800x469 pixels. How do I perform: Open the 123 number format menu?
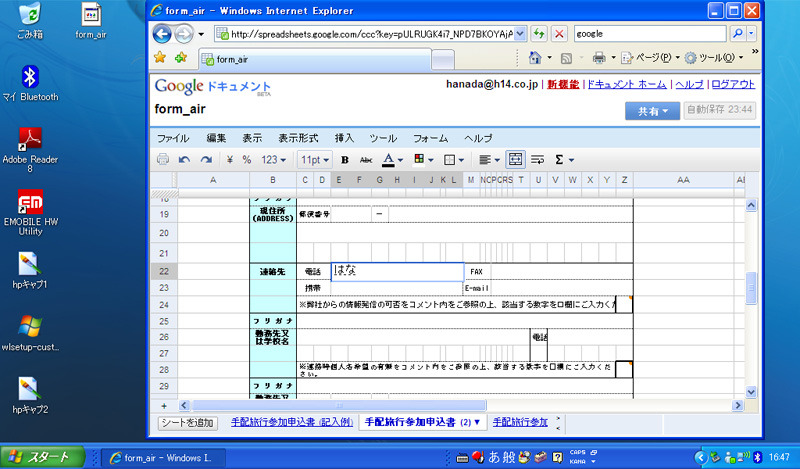tap(273, 160)
